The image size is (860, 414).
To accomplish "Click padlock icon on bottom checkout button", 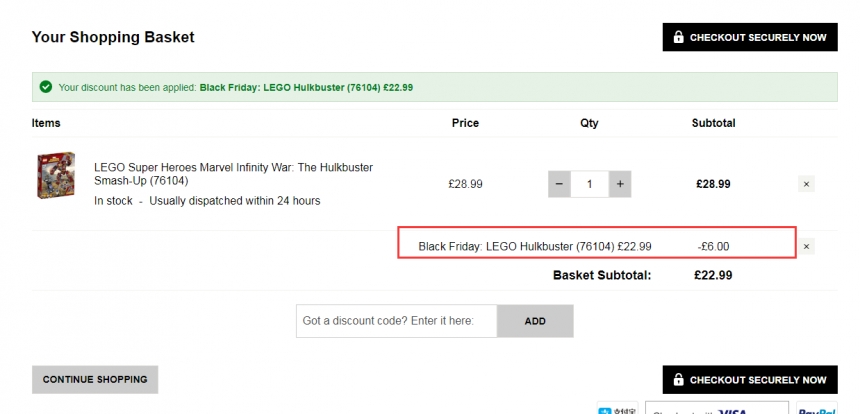I will point(678,379).
